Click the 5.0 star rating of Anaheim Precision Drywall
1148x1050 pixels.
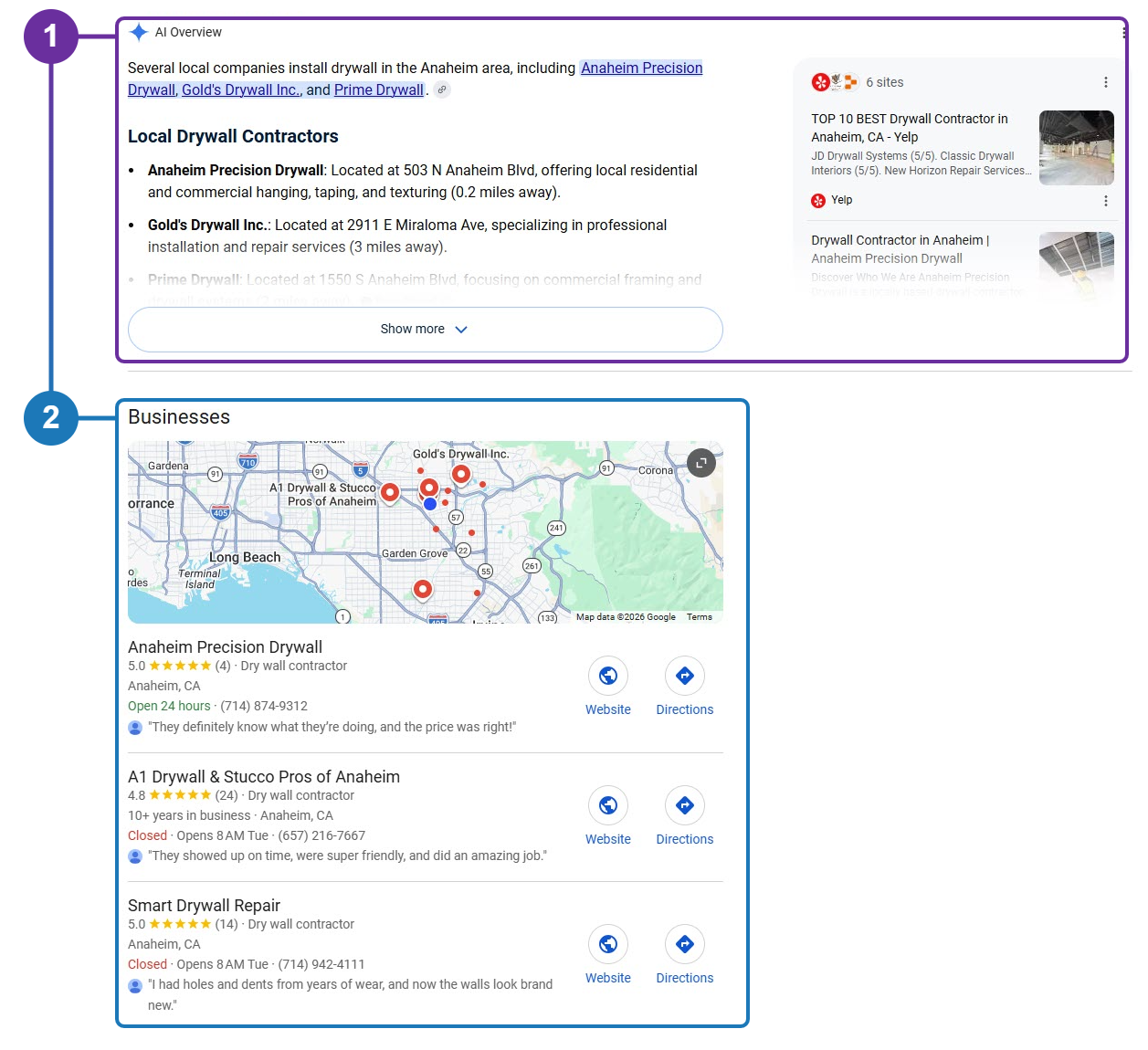[x=180, y=666]
